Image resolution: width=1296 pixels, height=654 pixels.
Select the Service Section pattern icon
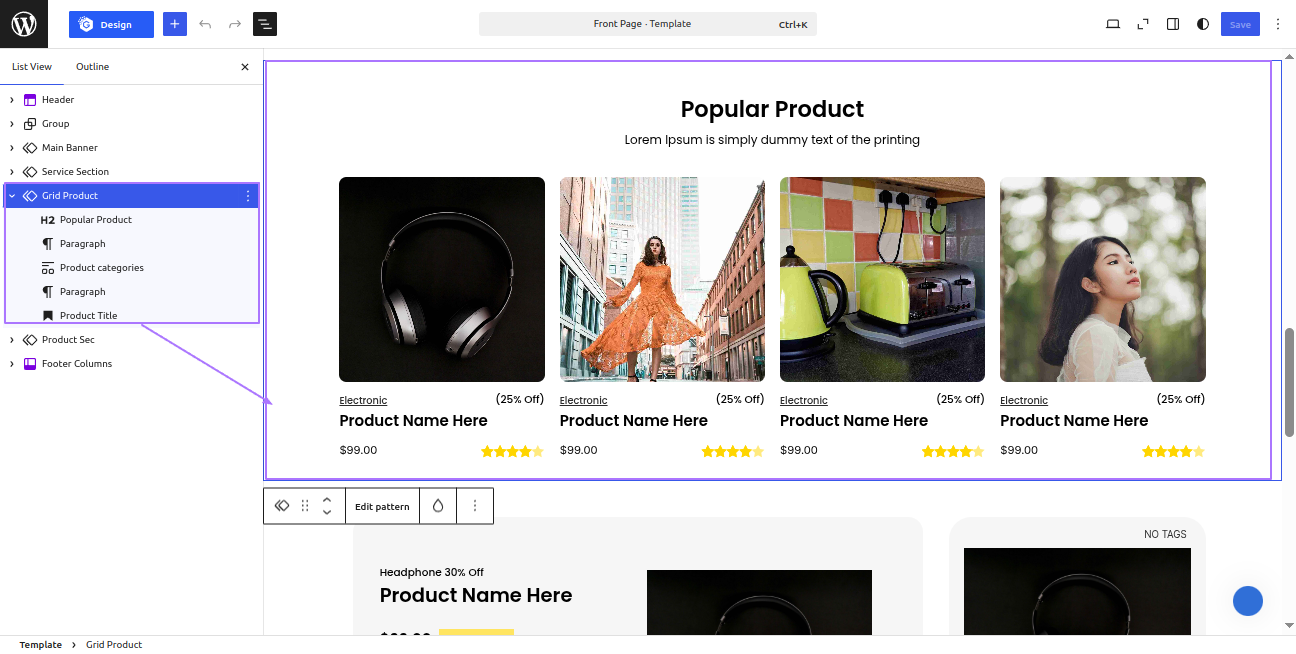(x=30, y=172)
